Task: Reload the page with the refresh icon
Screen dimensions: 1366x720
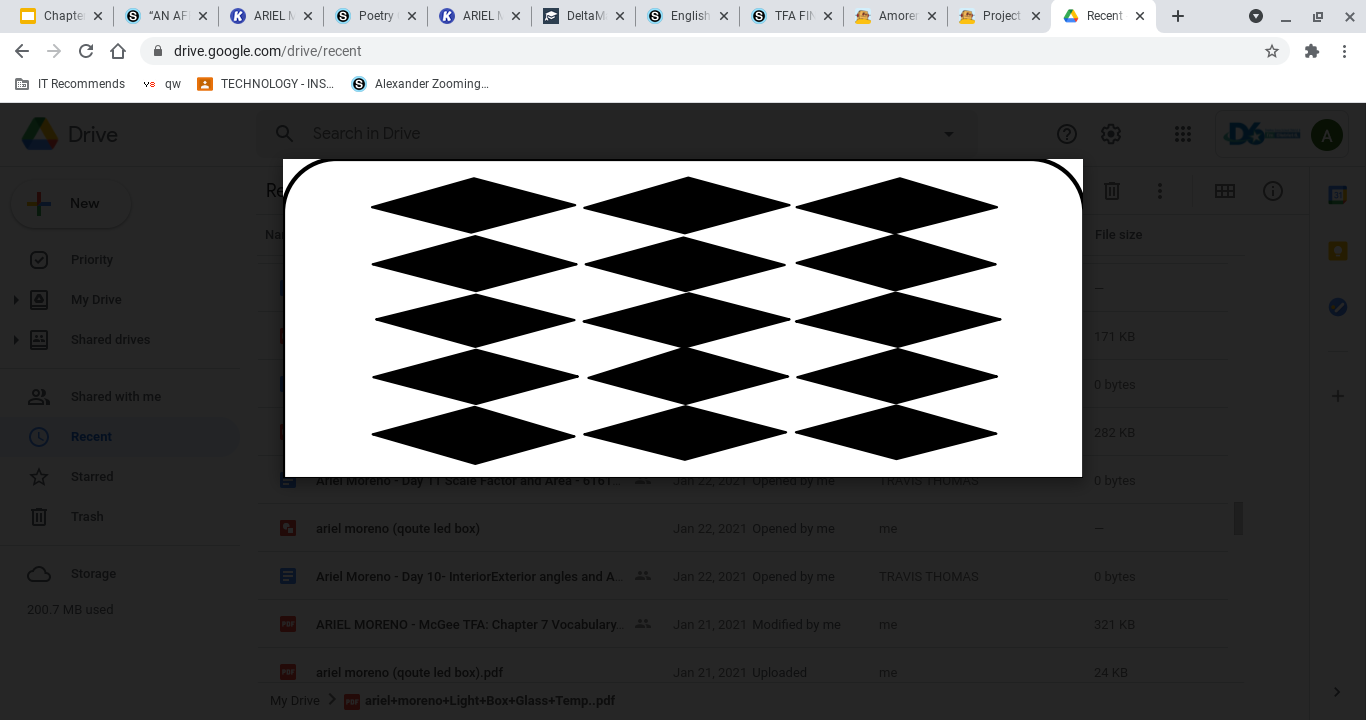Action: point(85,50)
